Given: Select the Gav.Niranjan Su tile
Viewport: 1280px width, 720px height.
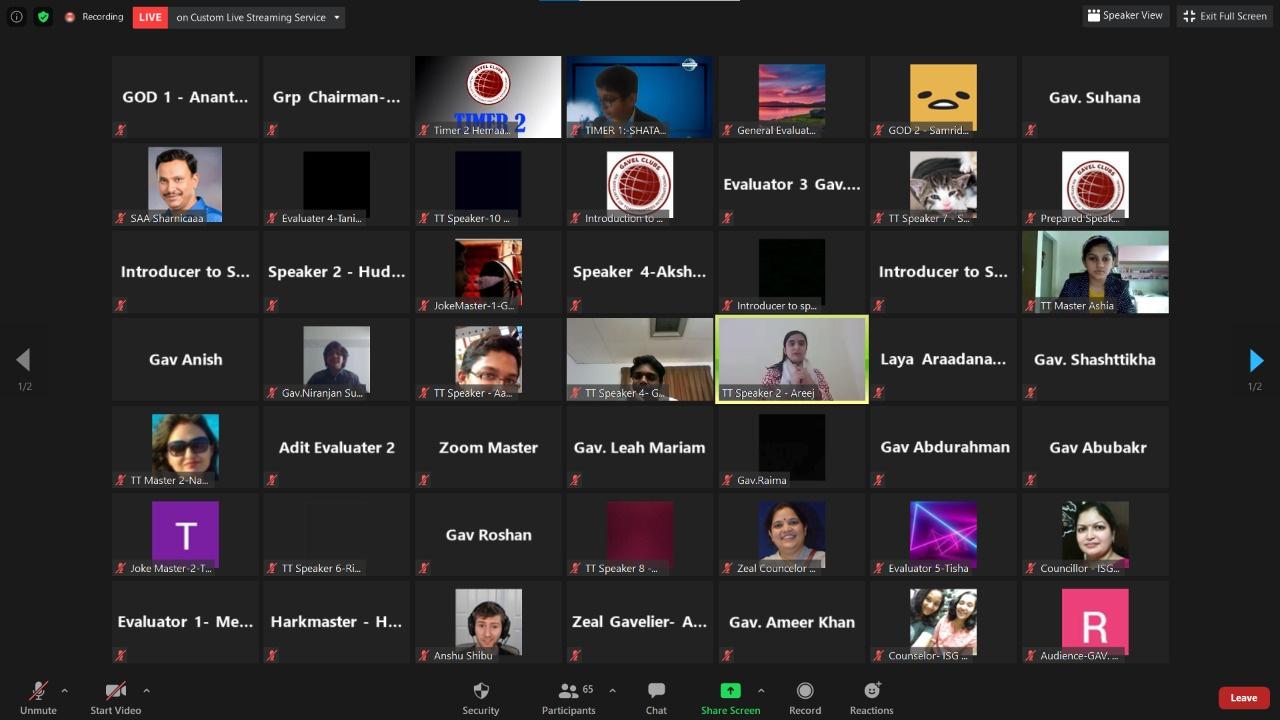Looking at the screenshot, I should 336,359.
